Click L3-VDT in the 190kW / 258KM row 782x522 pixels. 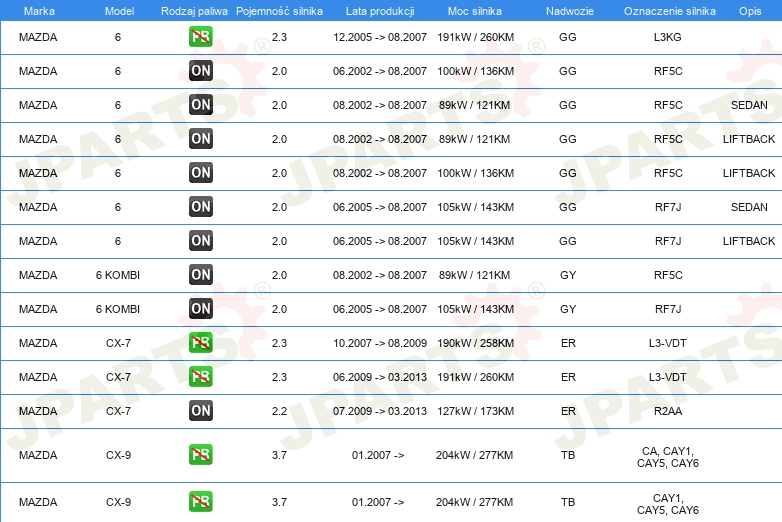(668, 343)
